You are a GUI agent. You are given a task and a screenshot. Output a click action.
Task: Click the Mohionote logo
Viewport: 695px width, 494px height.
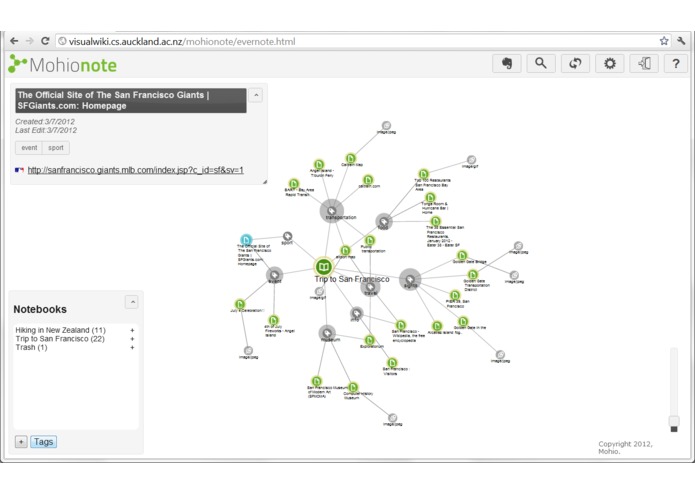62,65
